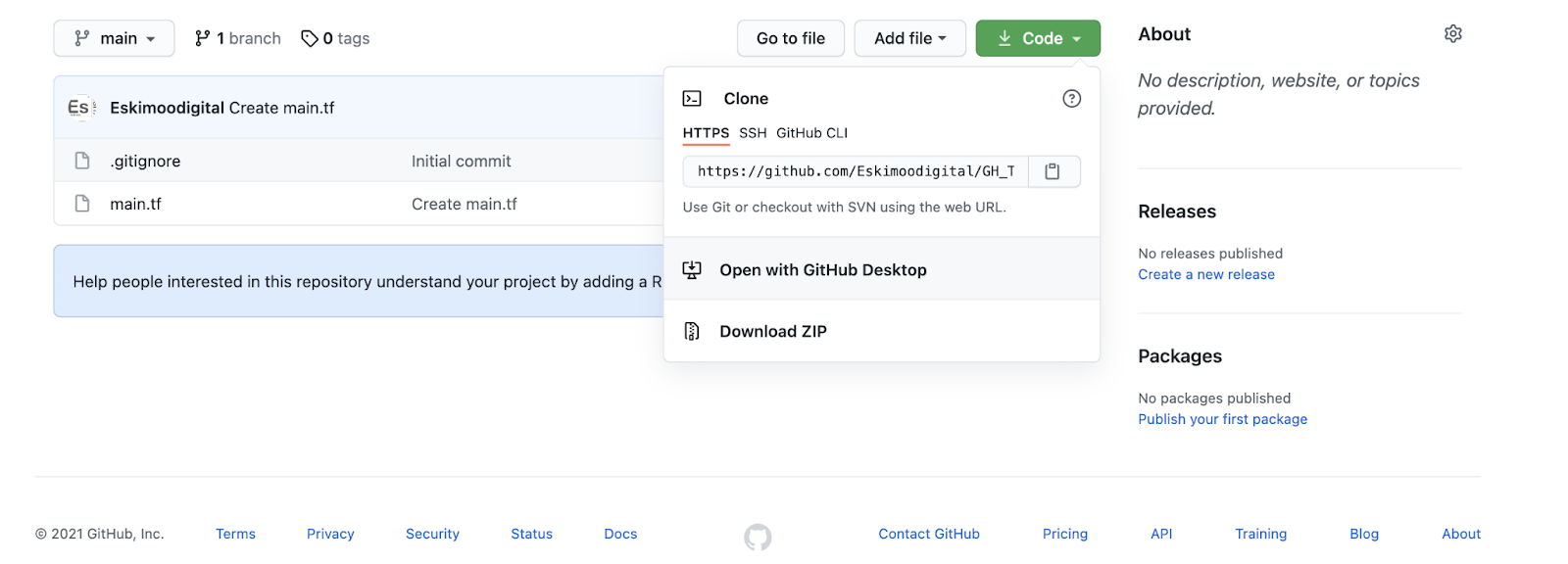Open the Packages heading link
Viewport: 1568px width, 564px height.
click(1180, 356)
